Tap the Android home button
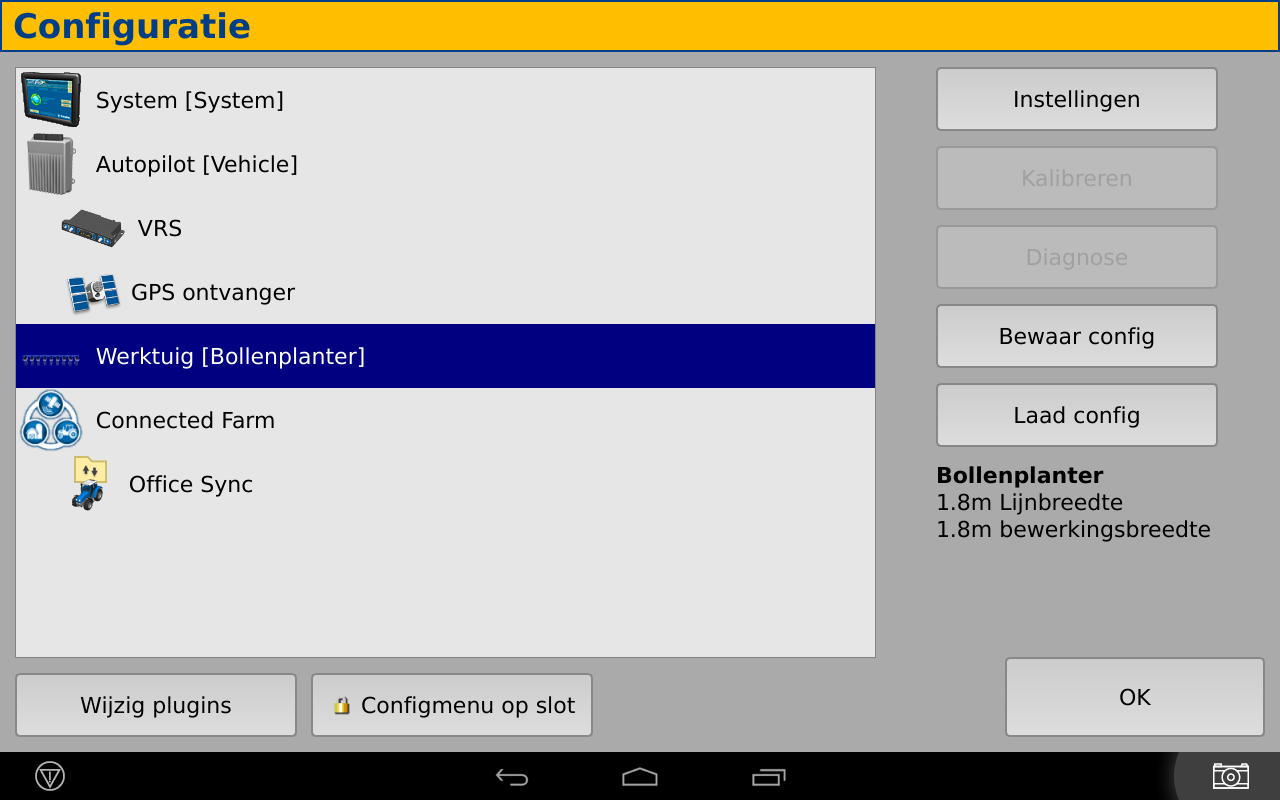1280x800 pixels. coord(640,777)
